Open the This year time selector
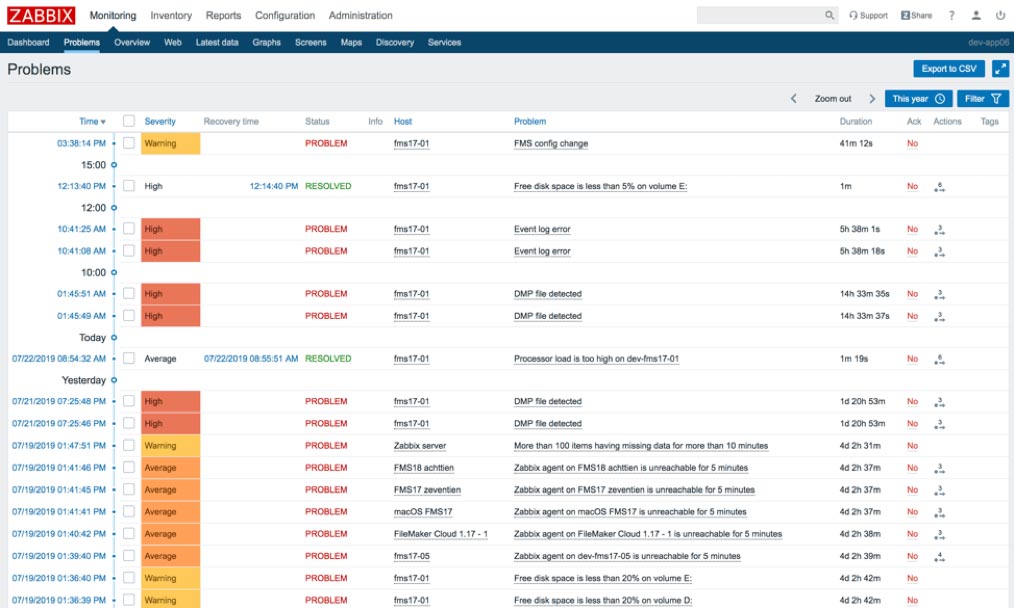The width and height of the screenshot is (1014, 608). coord(918,98)
